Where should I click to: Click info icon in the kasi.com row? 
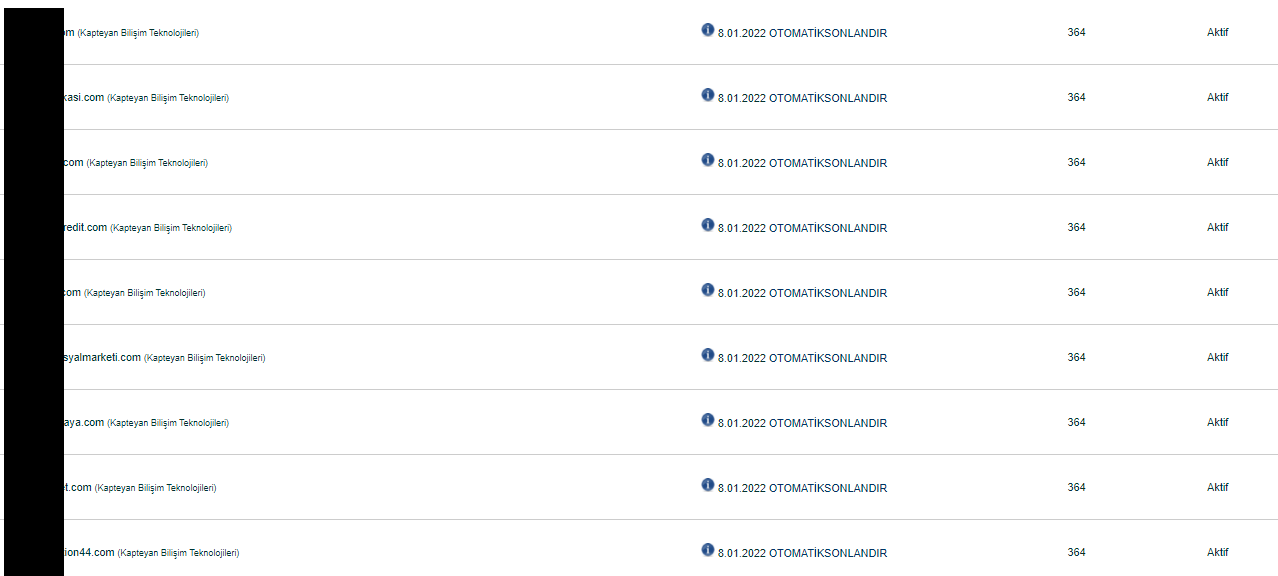708,94
